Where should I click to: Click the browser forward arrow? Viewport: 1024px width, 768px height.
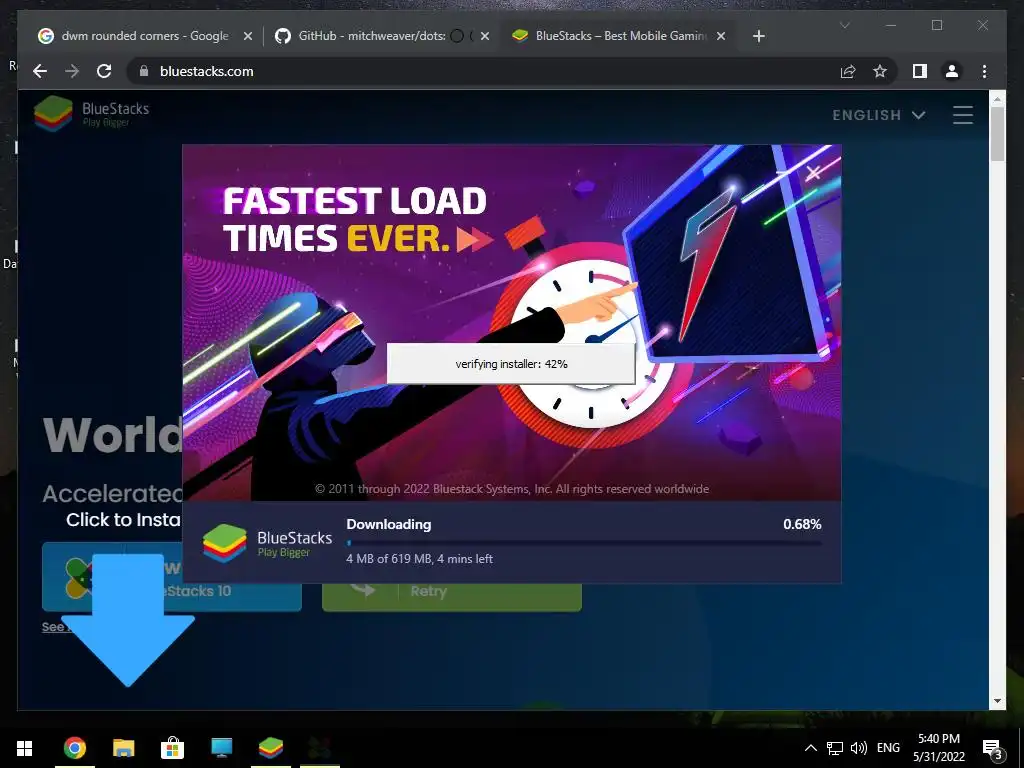(72, 71)
